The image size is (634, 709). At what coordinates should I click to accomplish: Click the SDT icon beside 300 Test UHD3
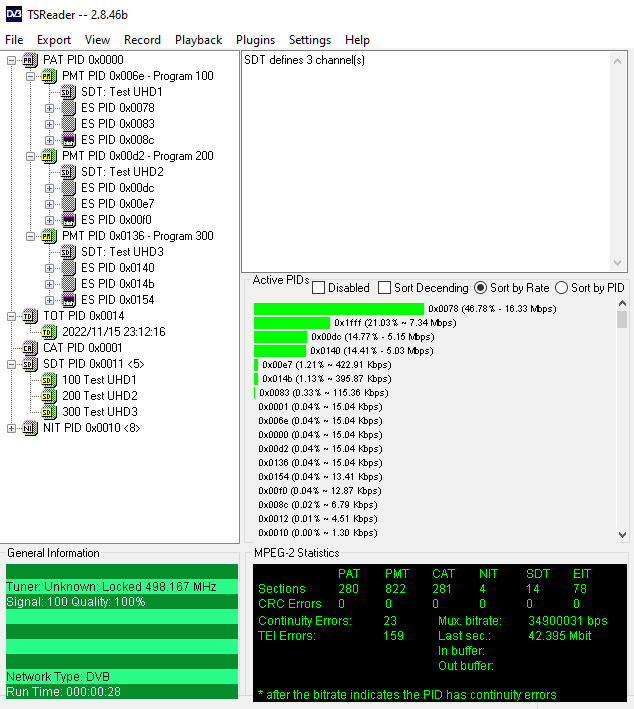[x=48, y=412]
